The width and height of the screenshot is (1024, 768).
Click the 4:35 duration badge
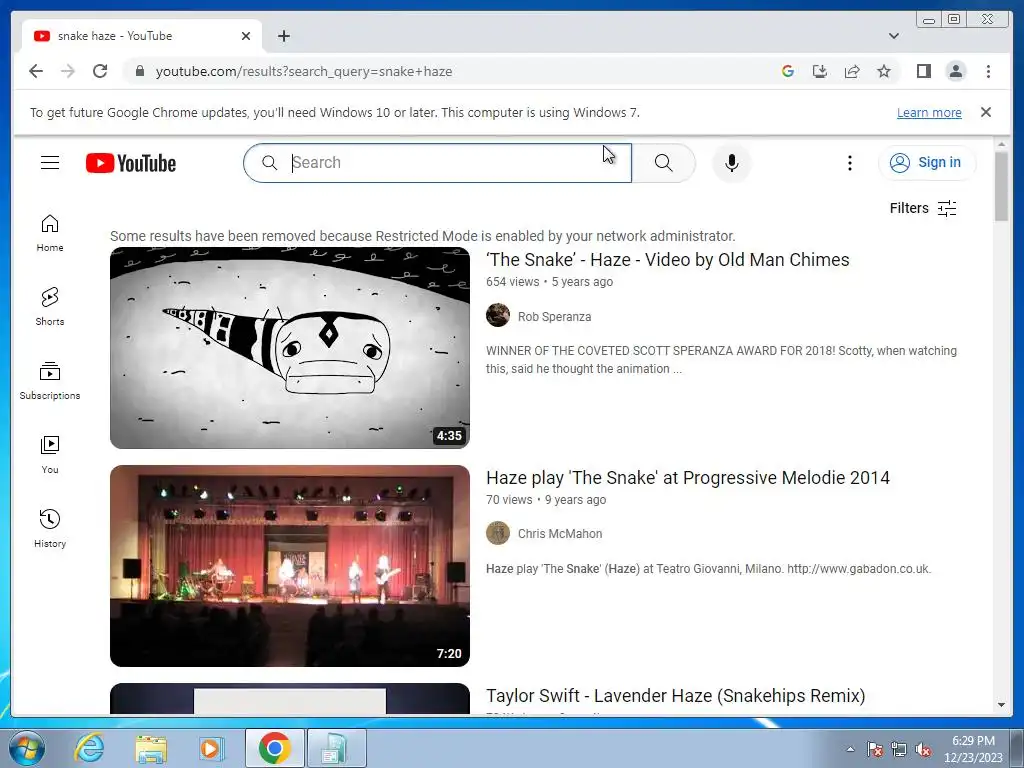449,436
